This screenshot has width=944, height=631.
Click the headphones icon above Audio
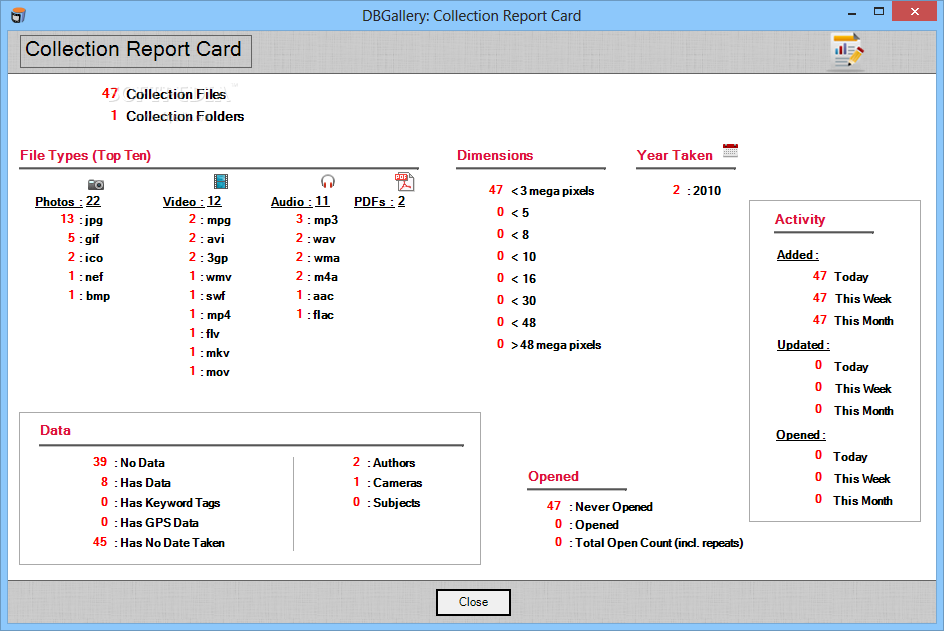[328, 181]
